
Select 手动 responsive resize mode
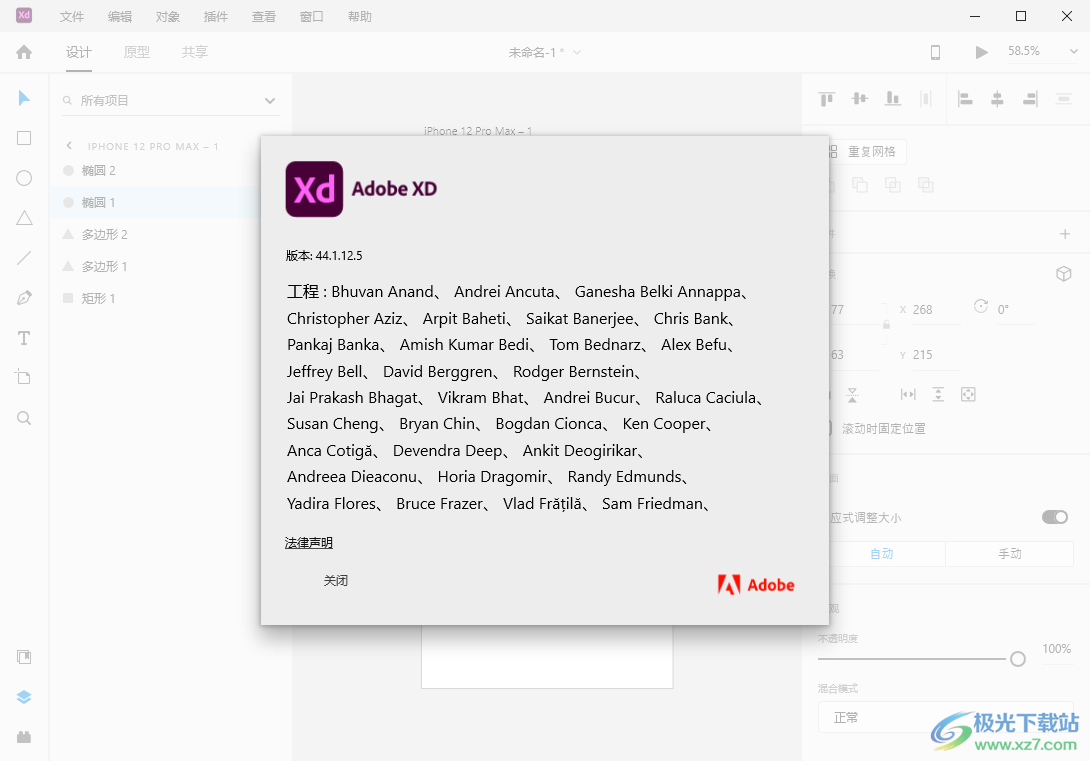(1009, 554)
